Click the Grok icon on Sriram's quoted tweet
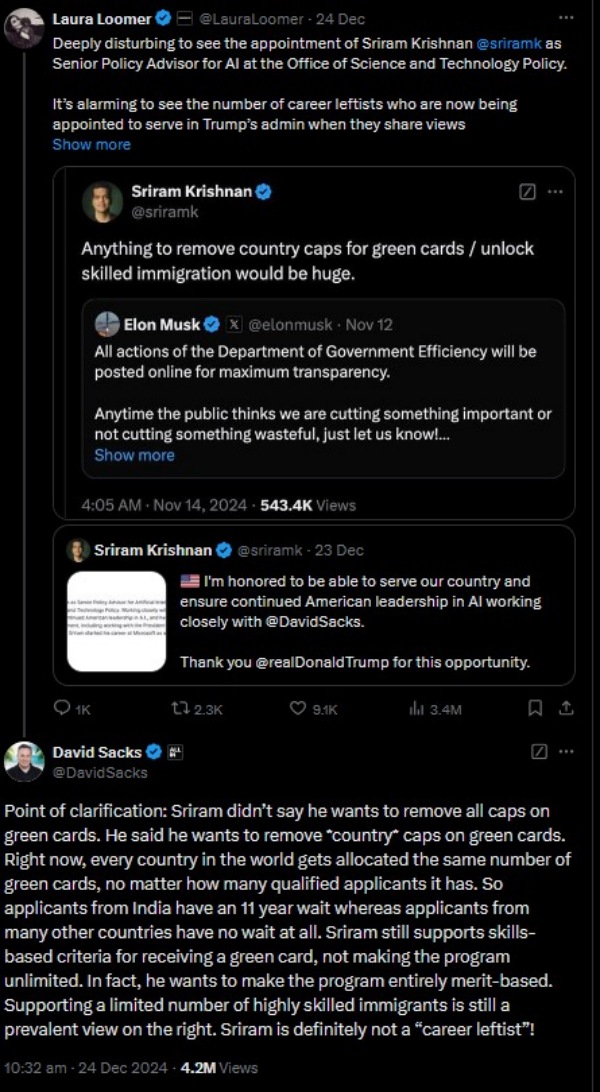This screenshot has height=1092, width=600. pos(528,192)
